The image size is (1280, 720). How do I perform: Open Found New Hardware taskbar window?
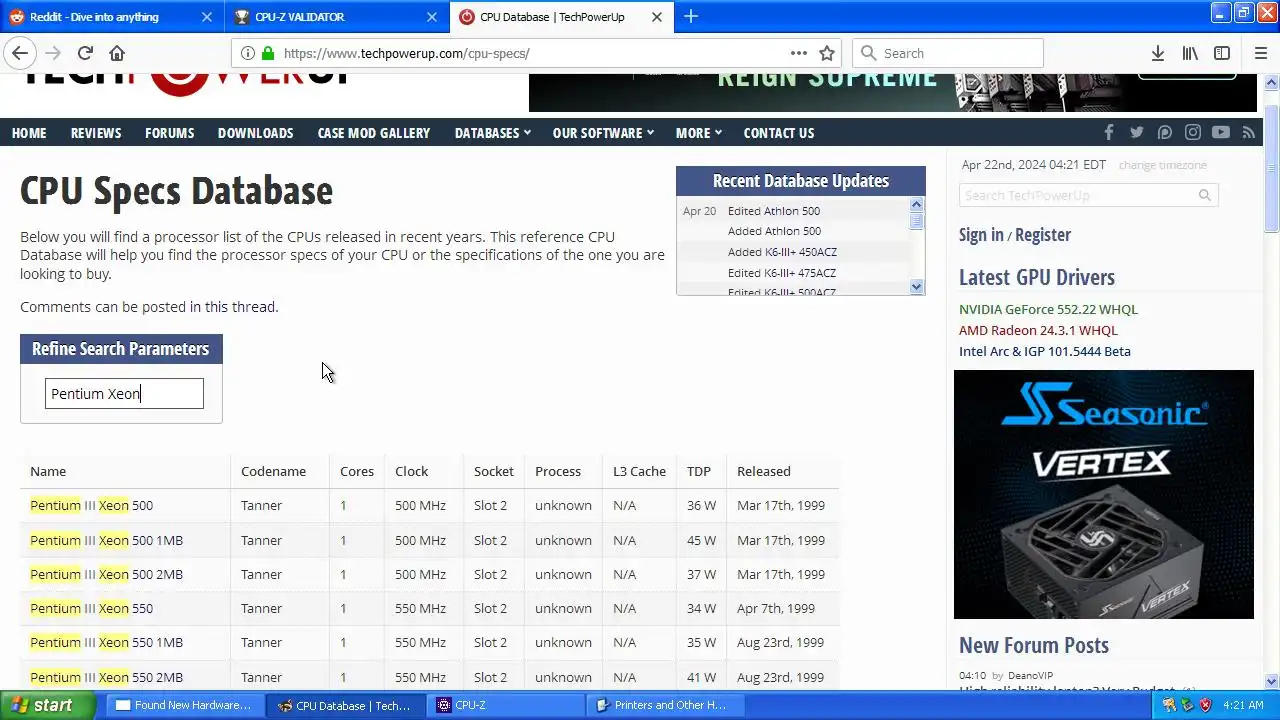pyautogui.click(x=186, y=705)
